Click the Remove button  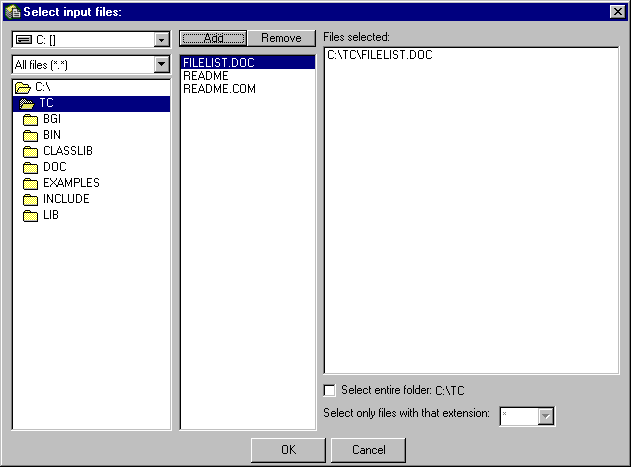(281, 38)
